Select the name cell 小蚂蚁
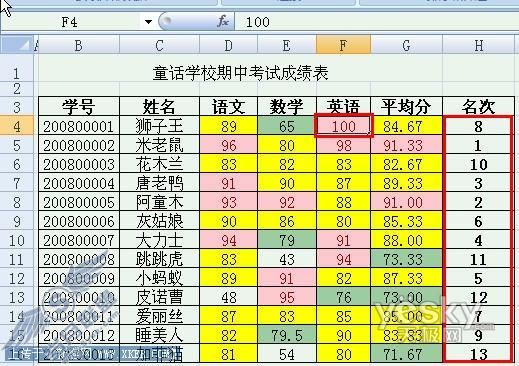This screenshot has width=519, height=366. (159, 278)
